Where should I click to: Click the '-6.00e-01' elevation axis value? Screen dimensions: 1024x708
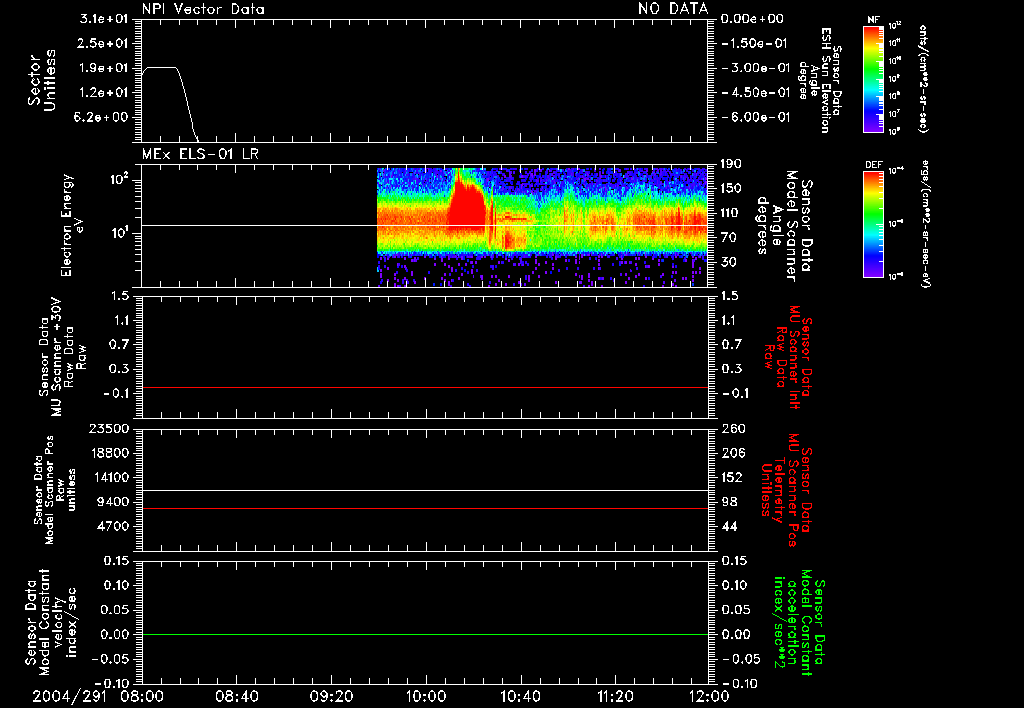[x=755, y=117]
